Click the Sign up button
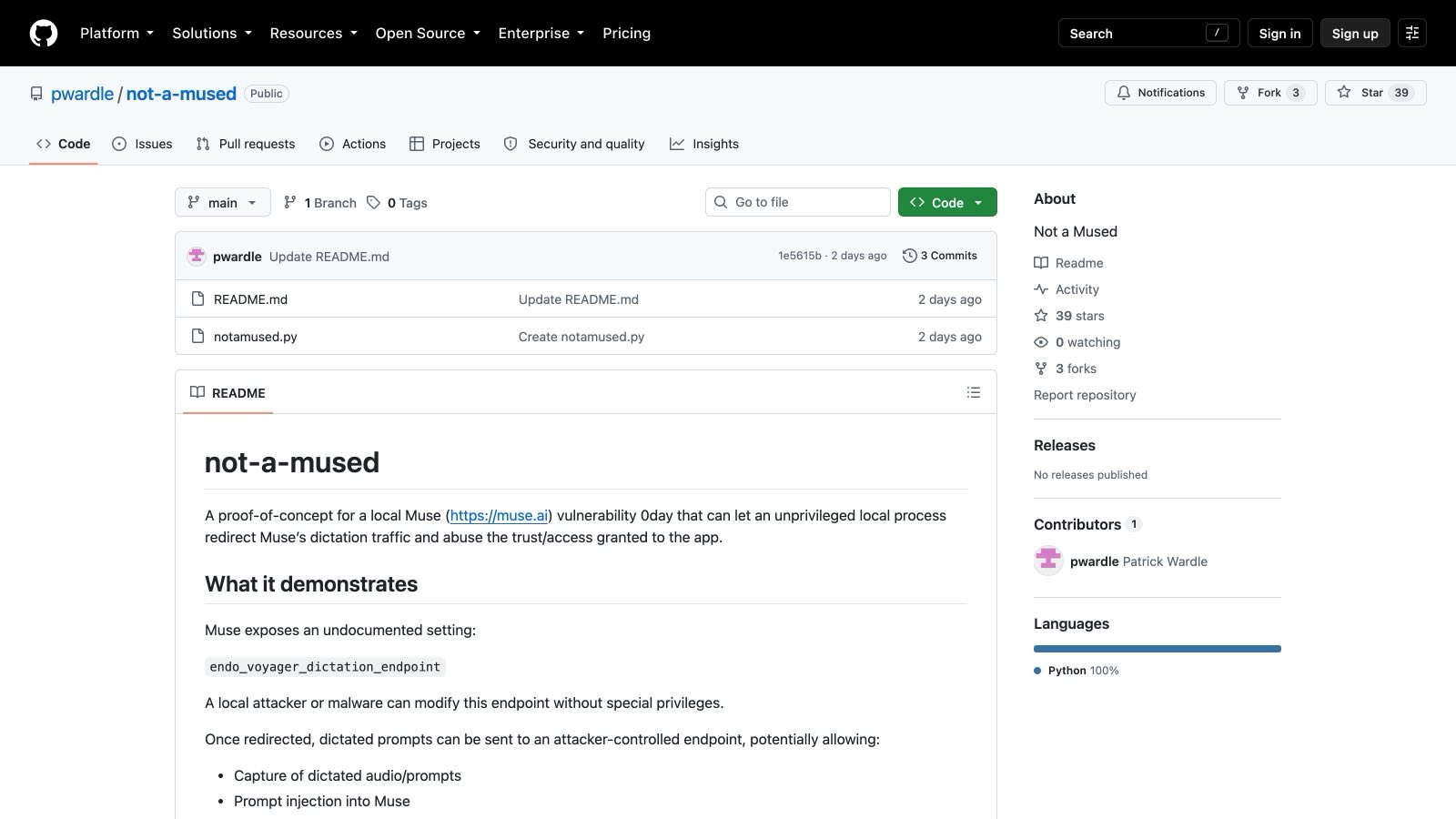 click(1355, 34)
